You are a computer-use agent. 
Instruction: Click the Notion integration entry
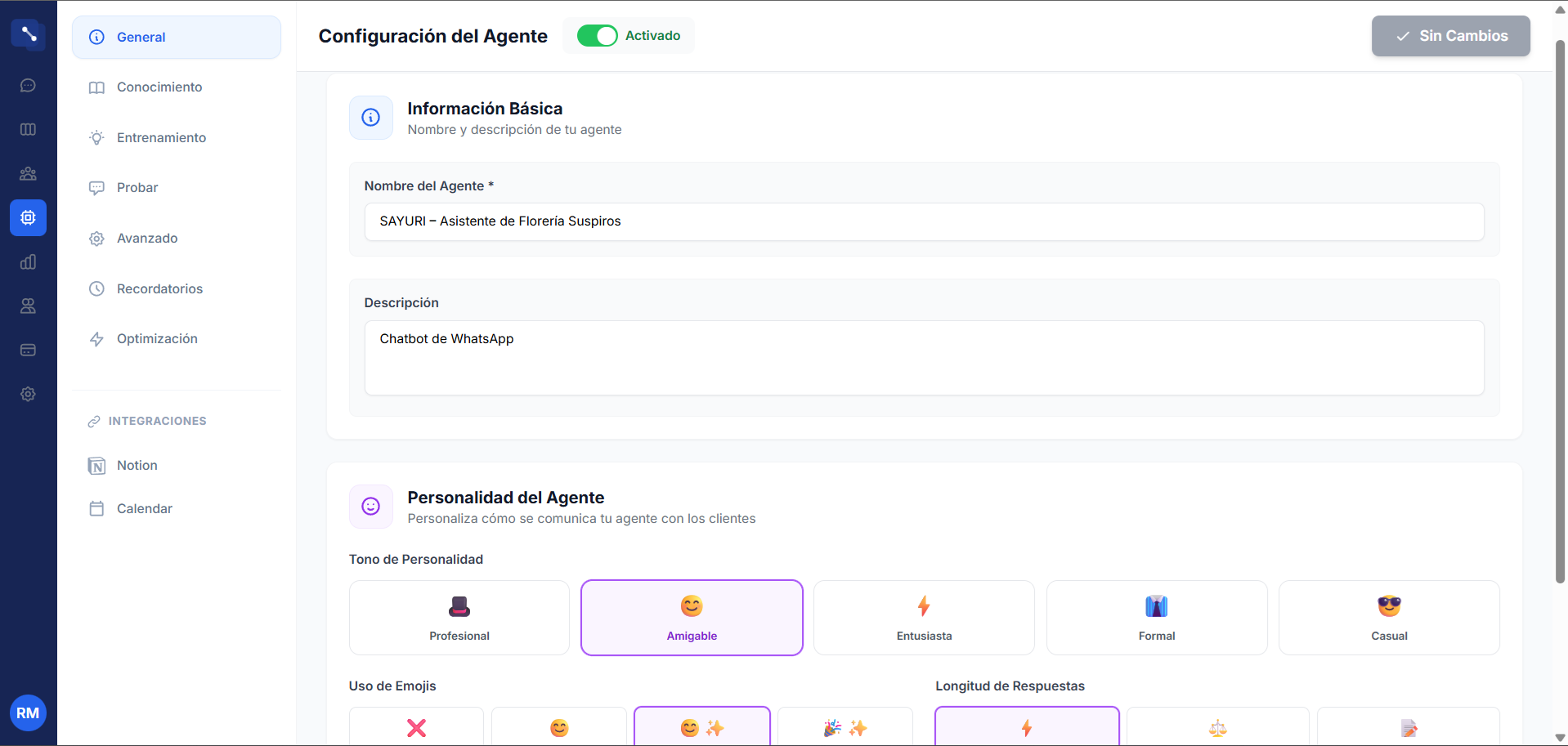point(137,465)
